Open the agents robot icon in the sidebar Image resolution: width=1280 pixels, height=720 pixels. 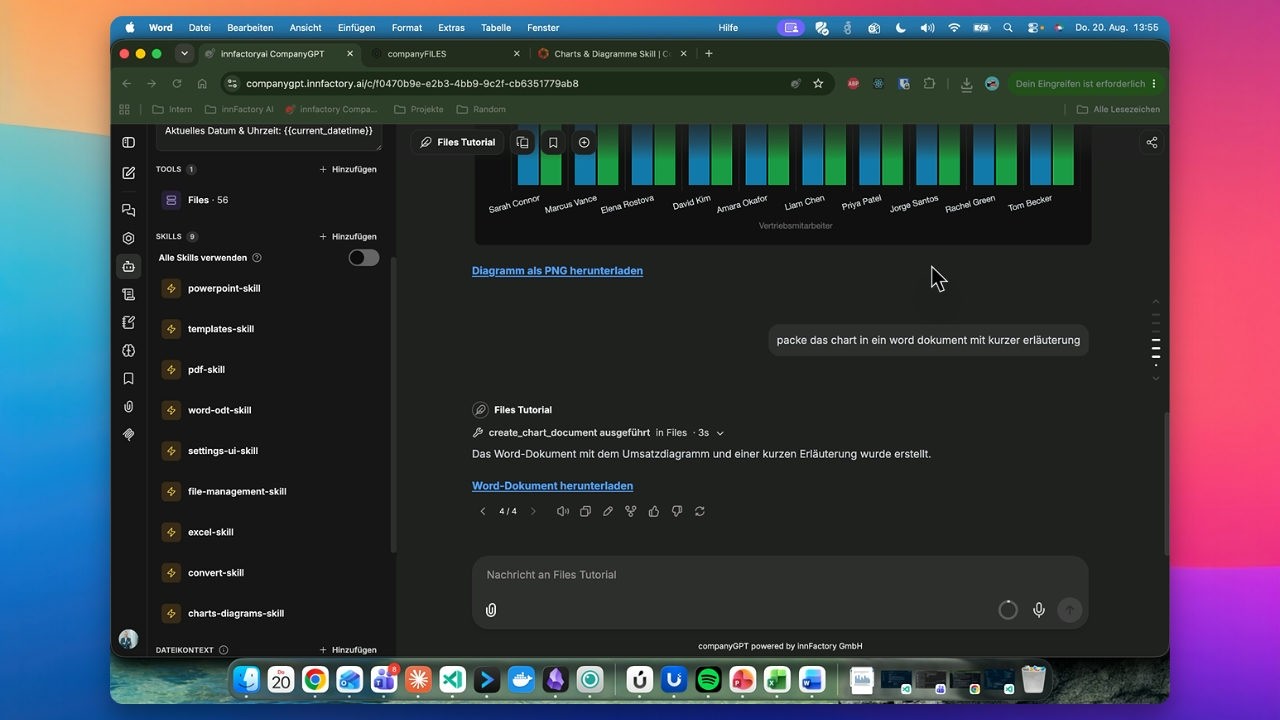[128, 266]
